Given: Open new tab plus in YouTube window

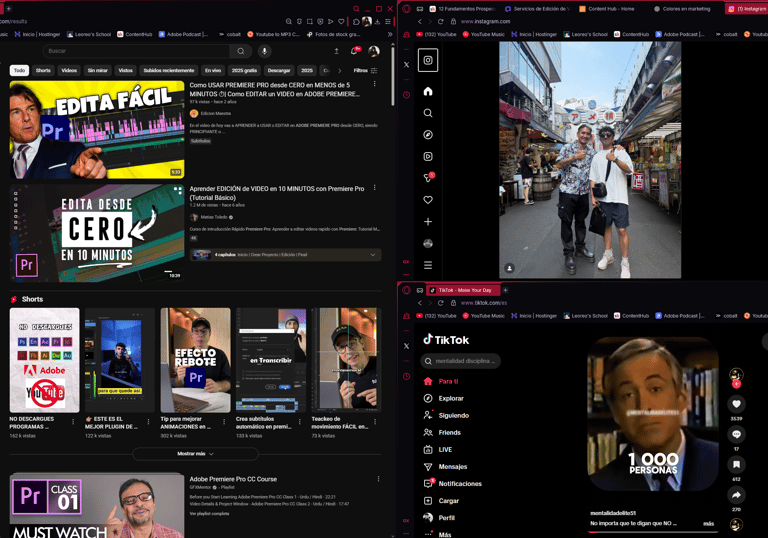Looking at the screenshot, I should click(x=8, y=9).
